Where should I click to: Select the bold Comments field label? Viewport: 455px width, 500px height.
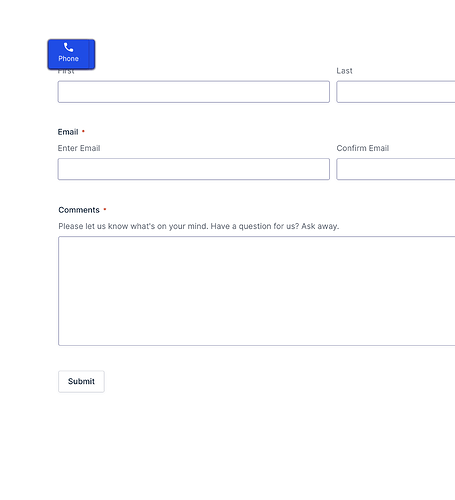79,210
